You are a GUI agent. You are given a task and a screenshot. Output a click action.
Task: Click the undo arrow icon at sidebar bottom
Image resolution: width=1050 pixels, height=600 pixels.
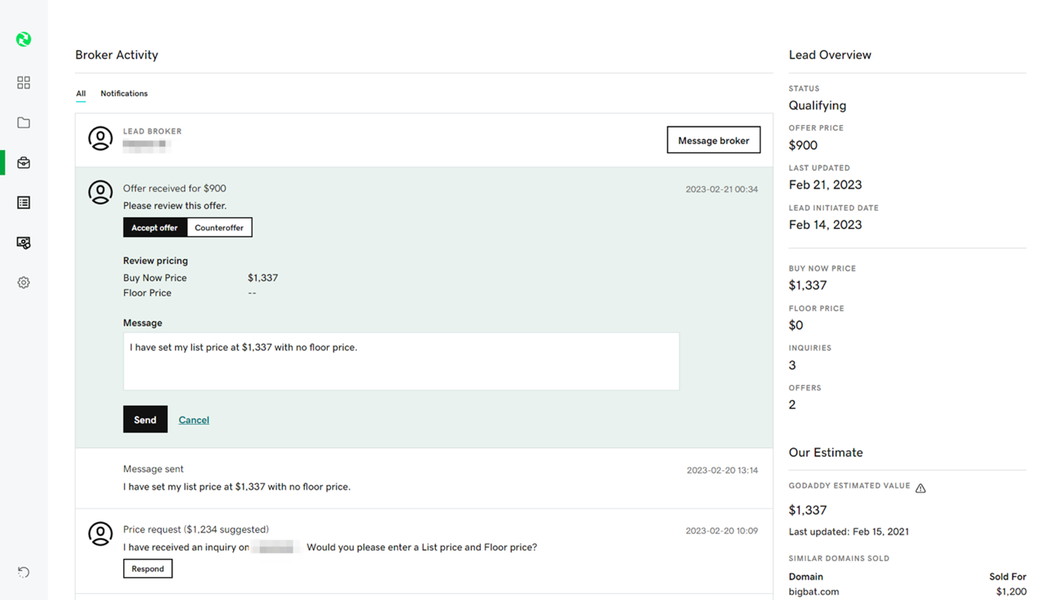(23, 572)
